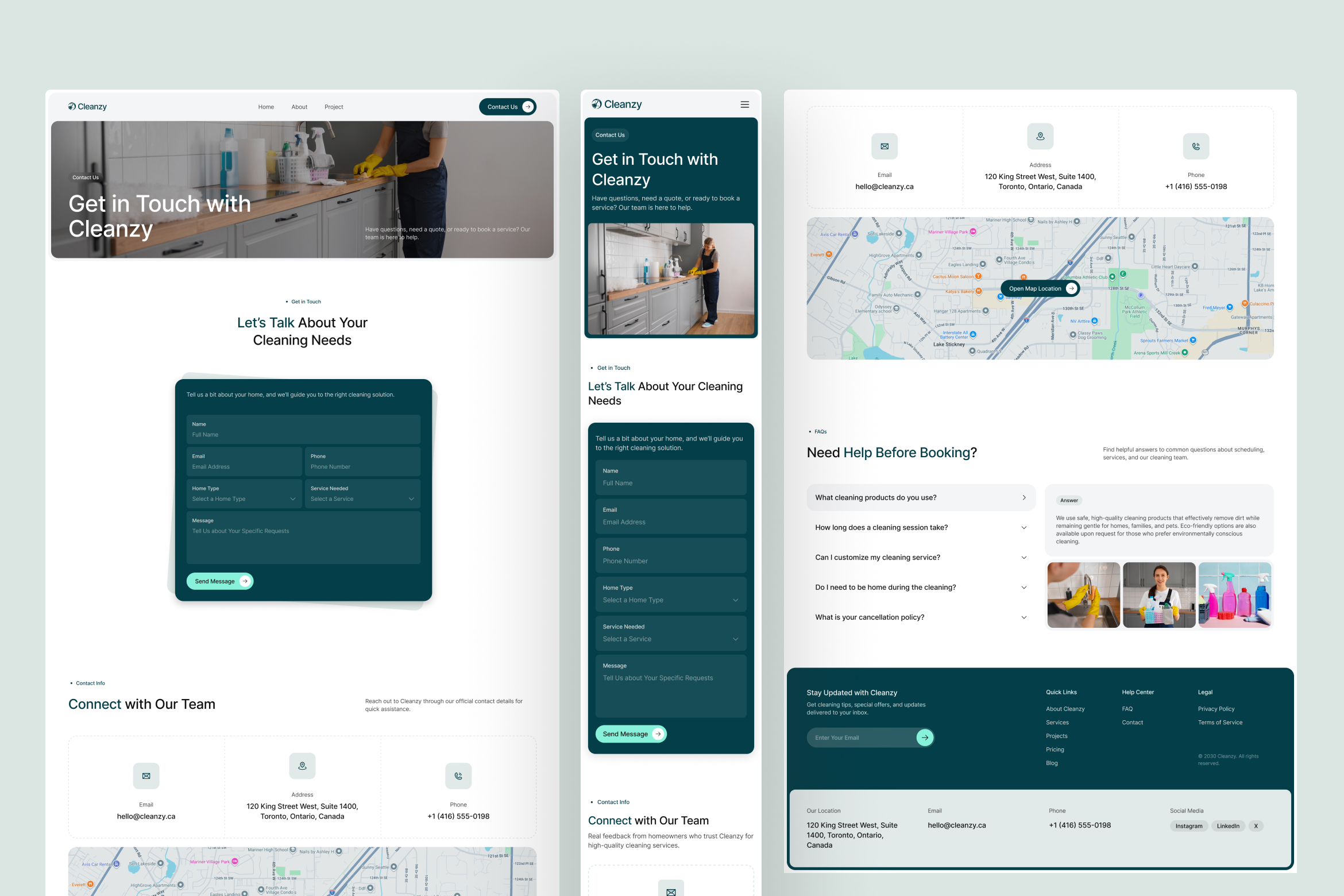Image resolution: width=1344 pixels, height=896 pixels.
Task: Submit newsletter with the arrow icon button
Action: [x=924, y=737]
